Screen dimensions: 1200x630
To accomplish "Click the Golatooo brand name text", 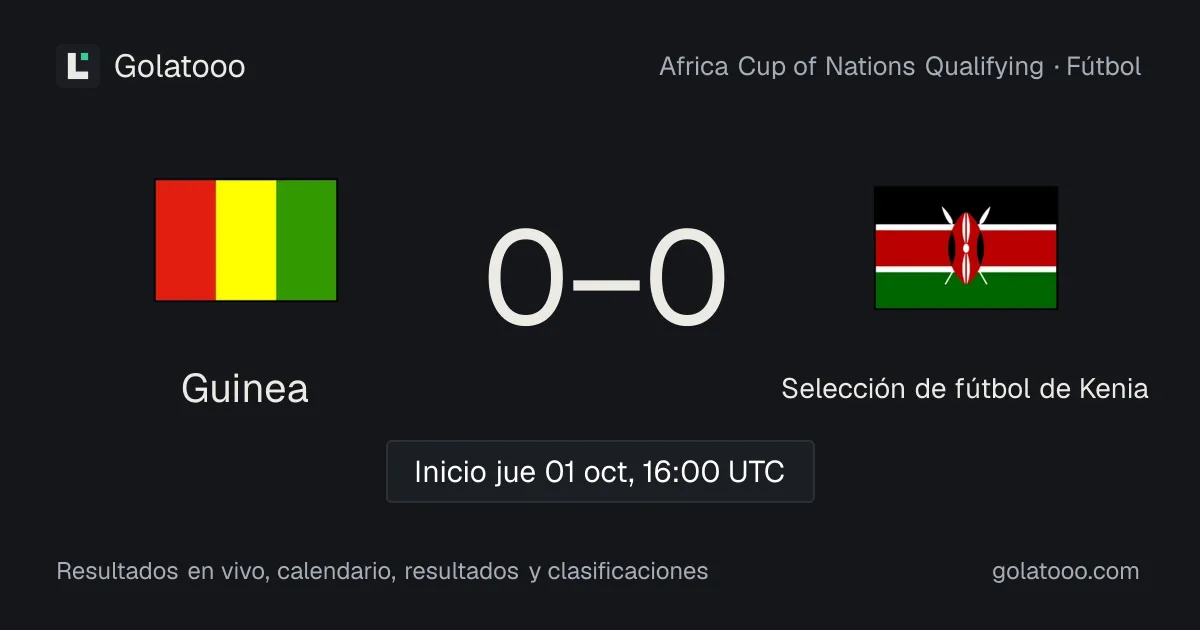I will pos(180,66).
